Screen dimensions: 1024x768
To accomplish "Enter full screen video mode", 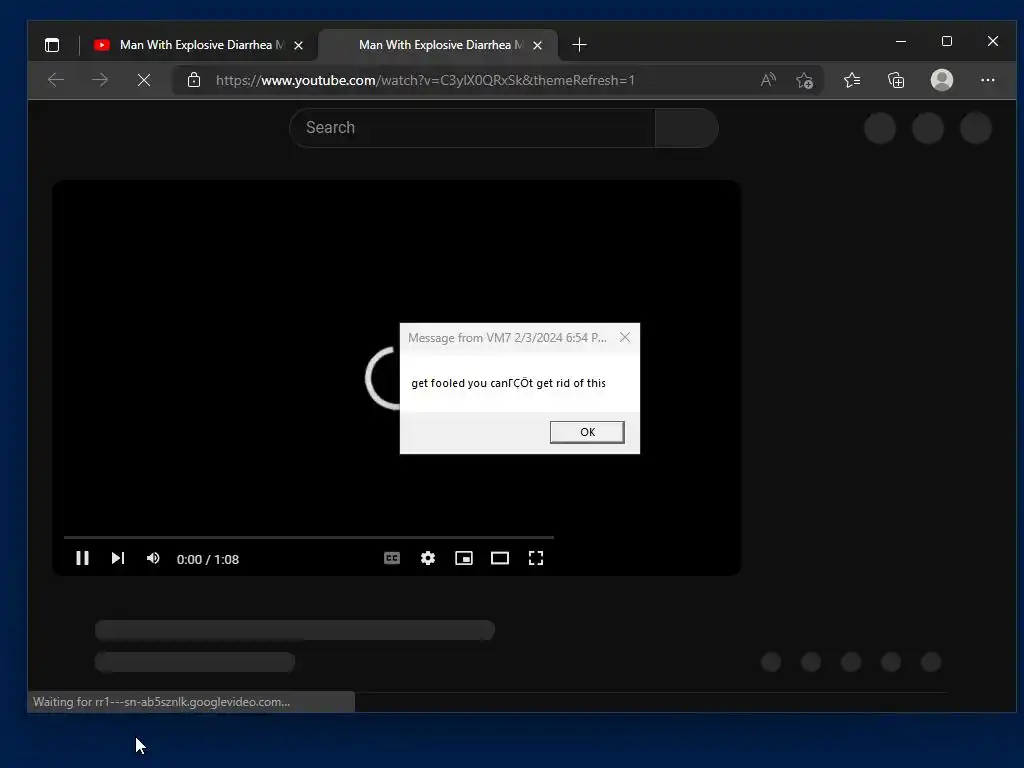I will 536,558.
